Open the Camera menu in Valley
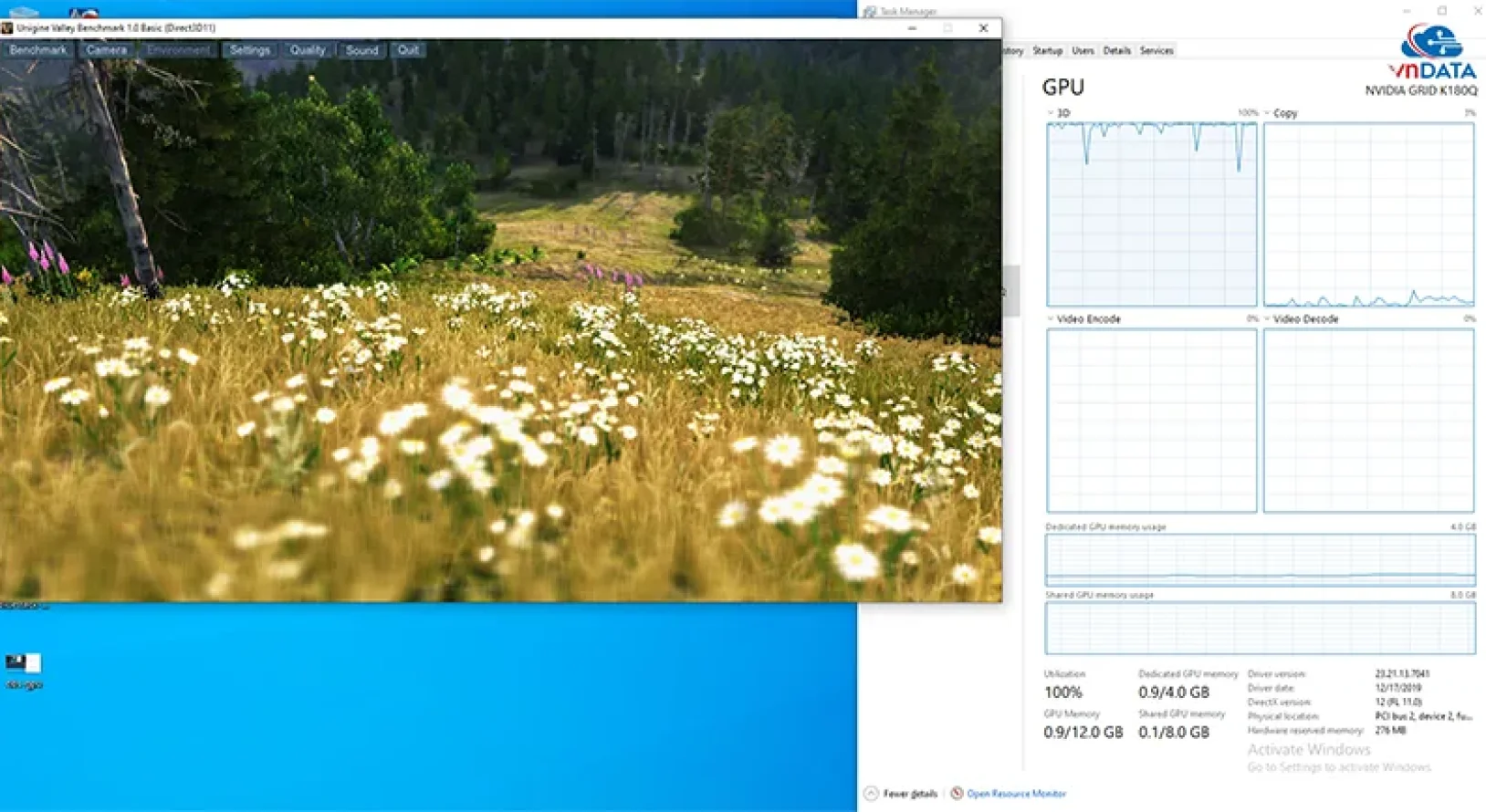Screen dimensions: 1486x812 (x=107, y=50)
